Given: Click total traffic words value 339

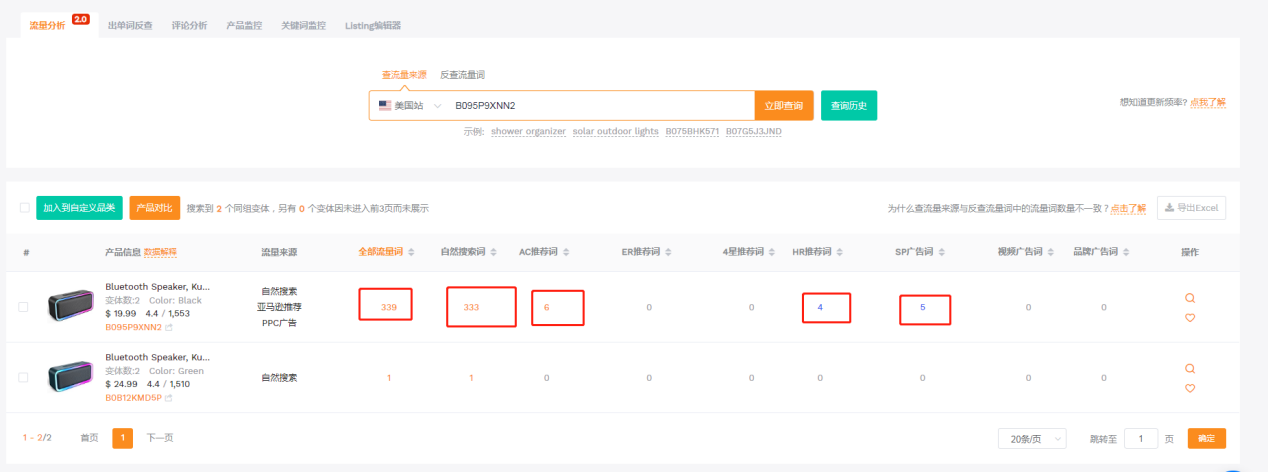Looking at the screenshot, I should (389, 307).
